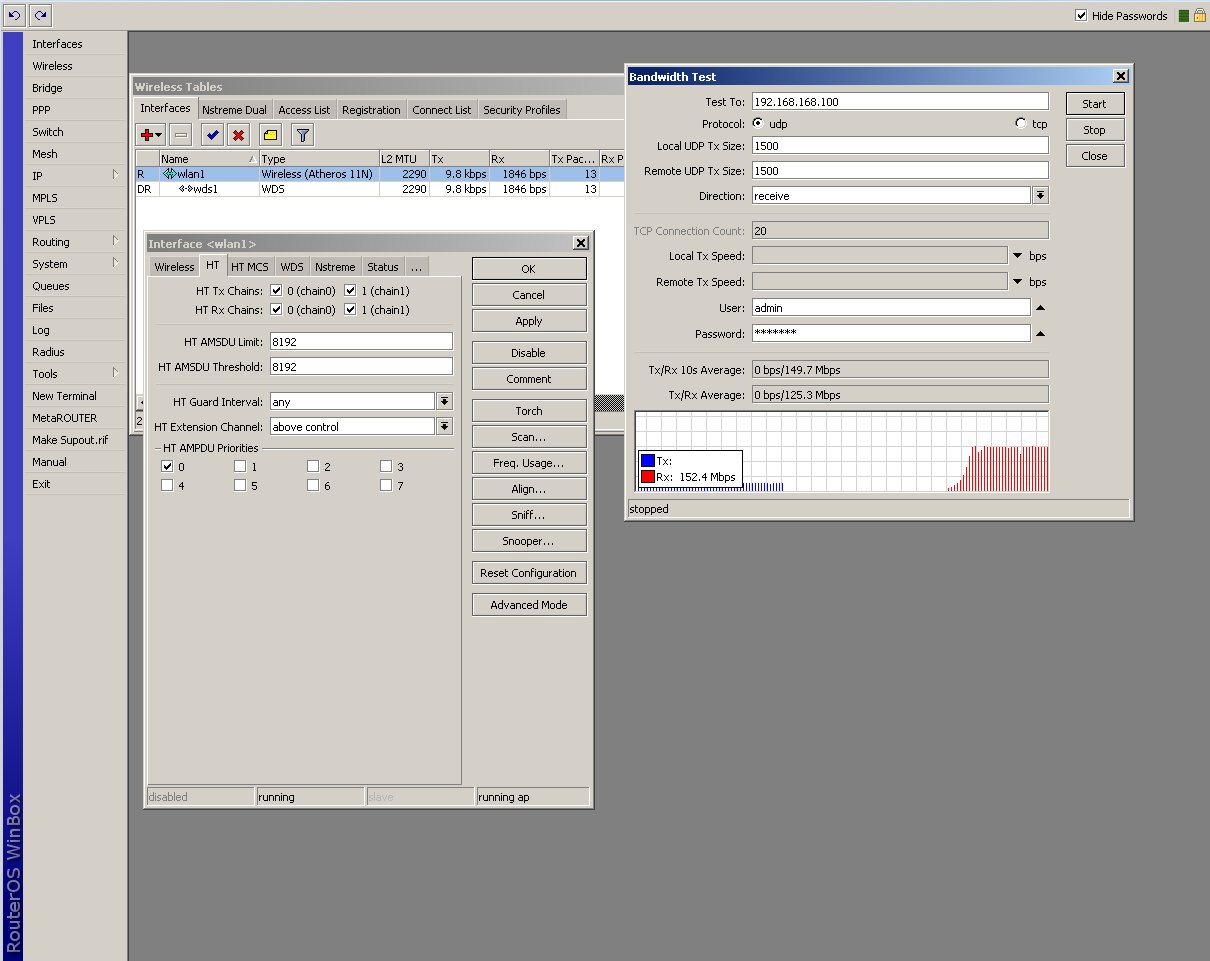Click the Apply button

click(x=529, y=321)
